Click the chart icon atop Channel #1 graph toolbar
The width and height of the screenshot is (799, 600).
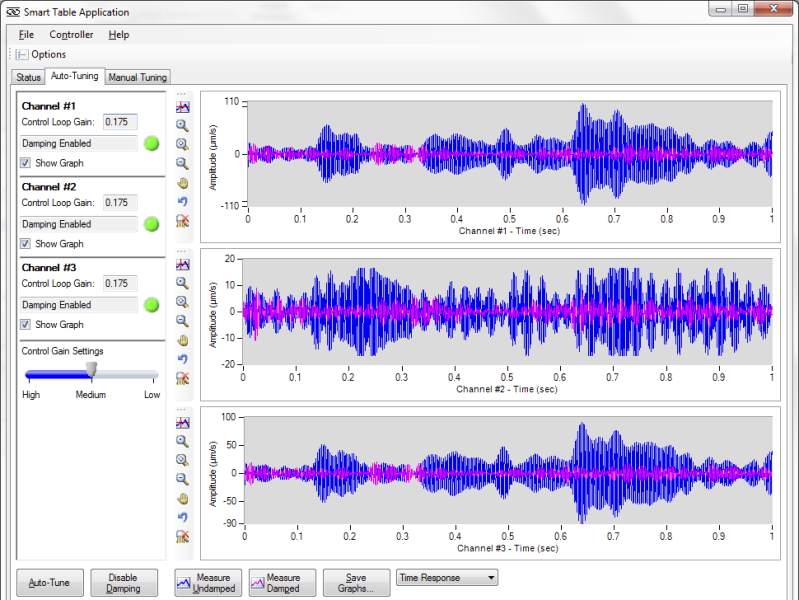point(183,107)
